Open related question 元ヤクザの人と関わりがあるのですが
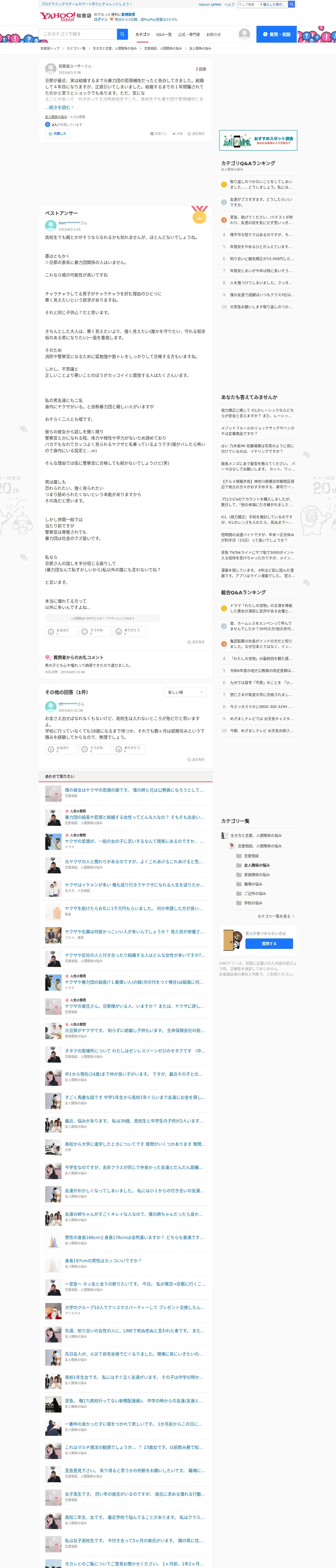Viewport: 336px width, 1568px height. point(134,861)
